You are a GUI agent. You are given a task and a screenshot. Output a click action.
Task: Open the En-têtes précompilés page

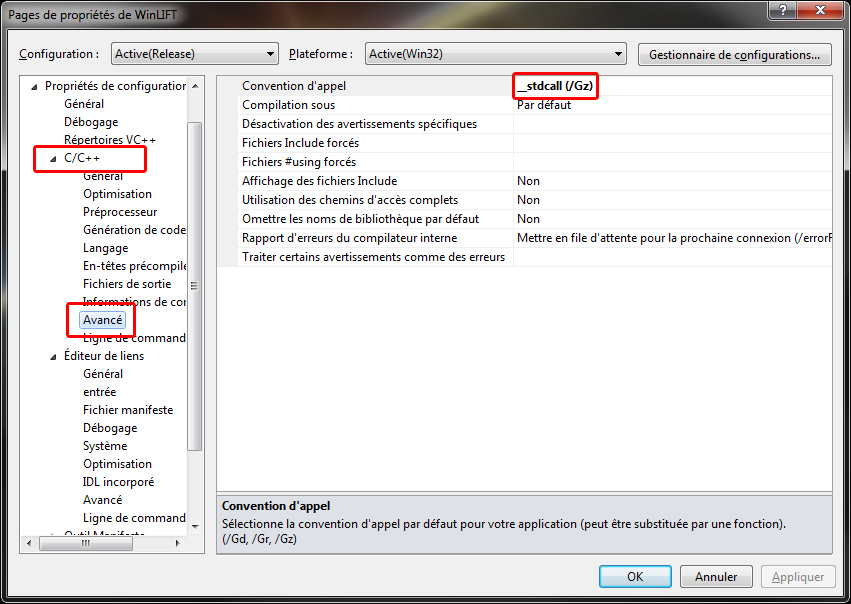click(x=134, y=266)
